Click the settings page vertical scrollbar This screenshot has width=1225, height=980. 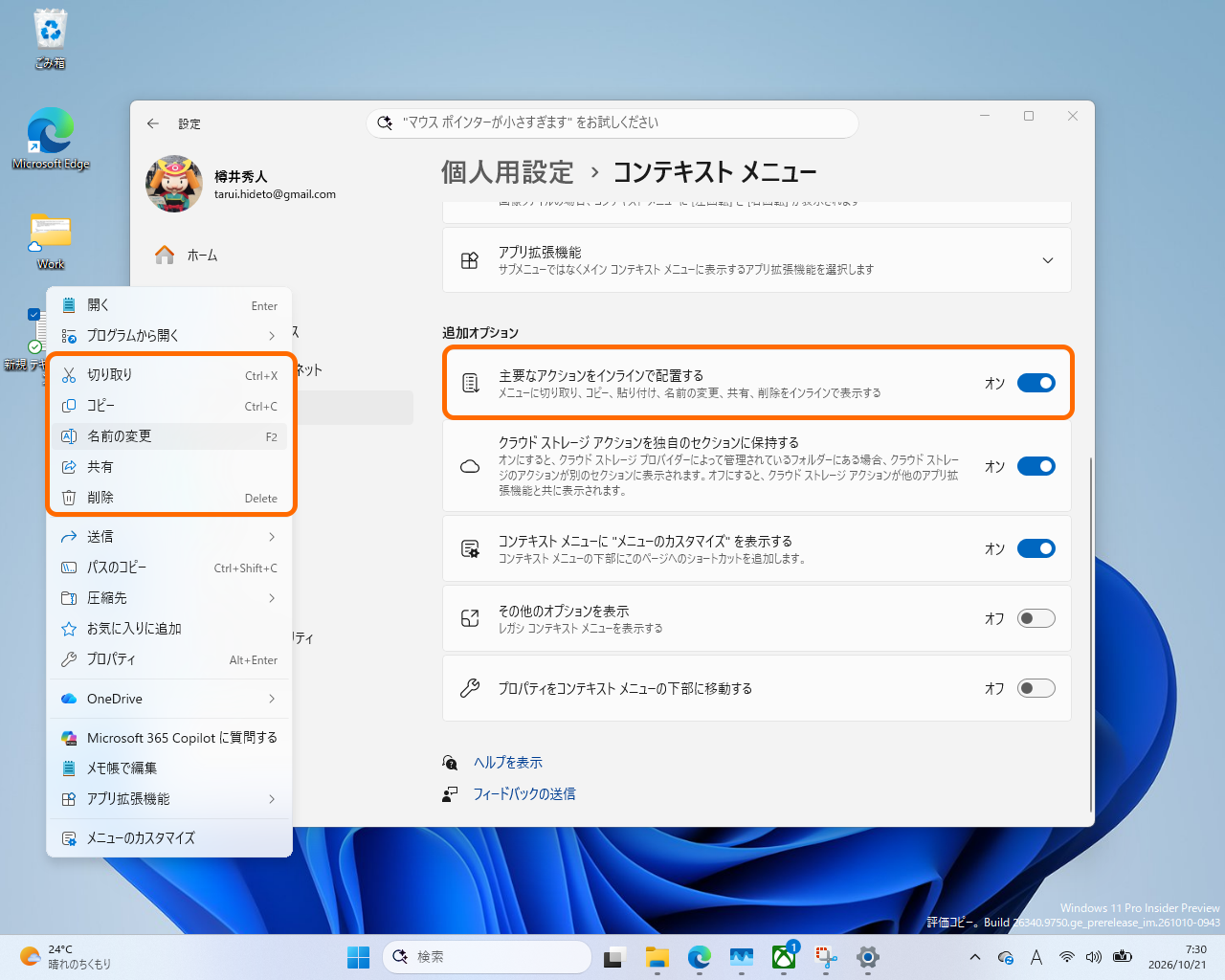[x=1091, y=634]
